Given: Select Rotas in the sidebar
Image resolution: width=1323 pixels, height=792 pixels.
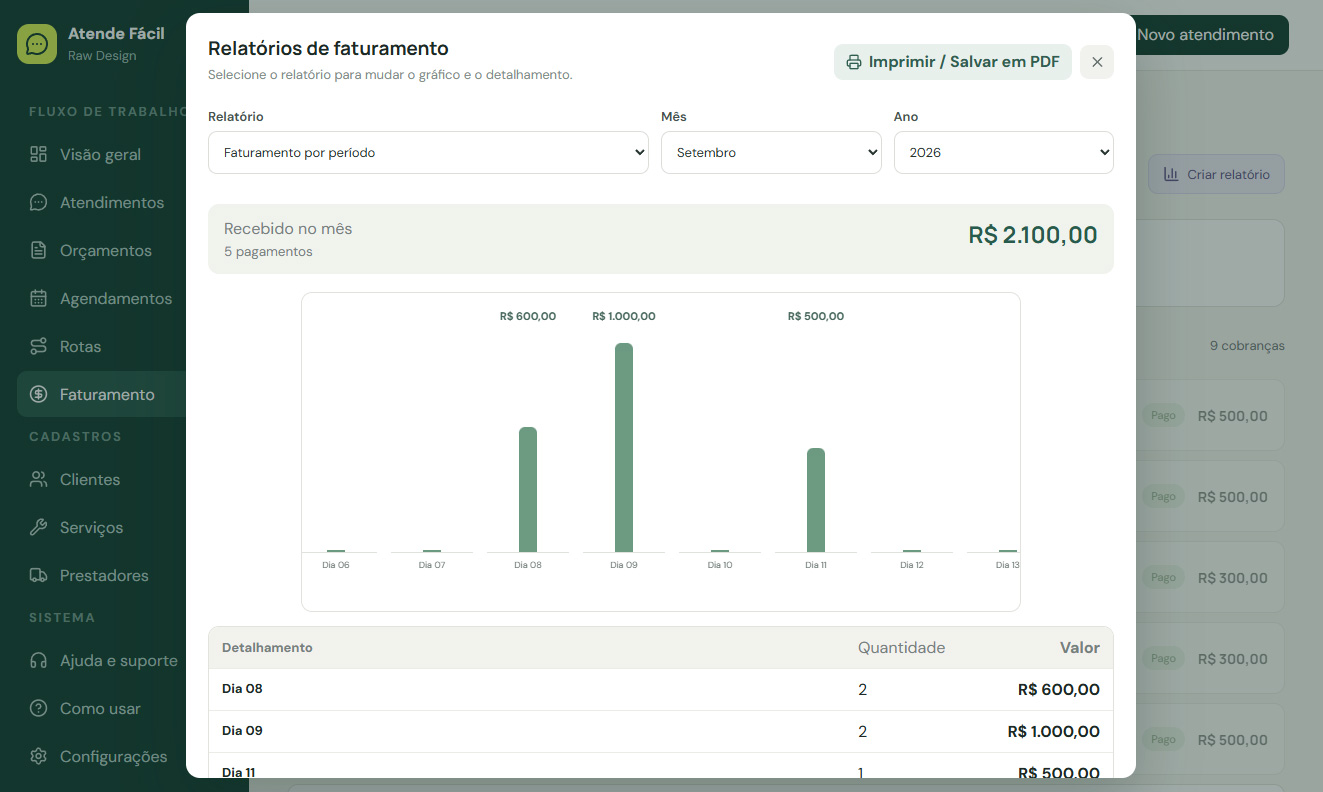Looking at the screenshot, I should coord(102,346).
